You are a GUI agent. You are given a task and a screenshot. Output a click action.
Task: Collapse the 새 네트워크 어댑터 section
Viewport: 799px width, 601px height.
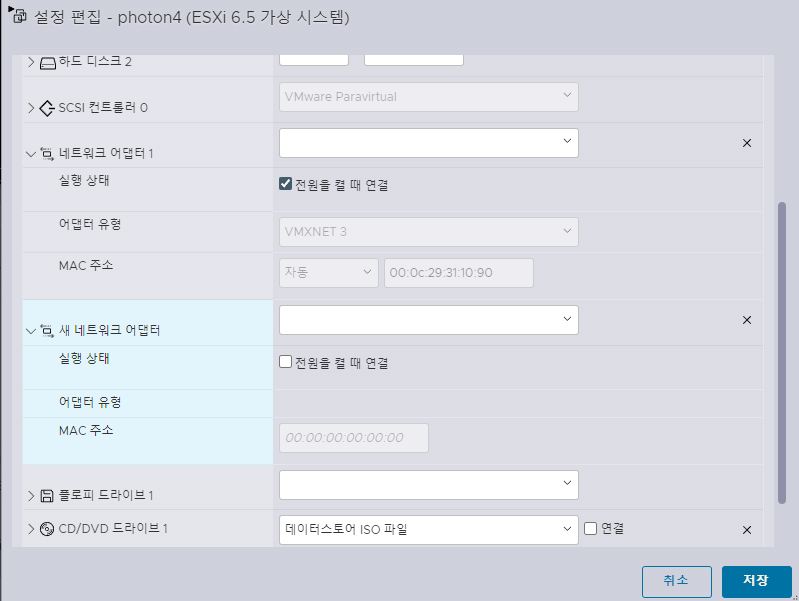point(31,331)
